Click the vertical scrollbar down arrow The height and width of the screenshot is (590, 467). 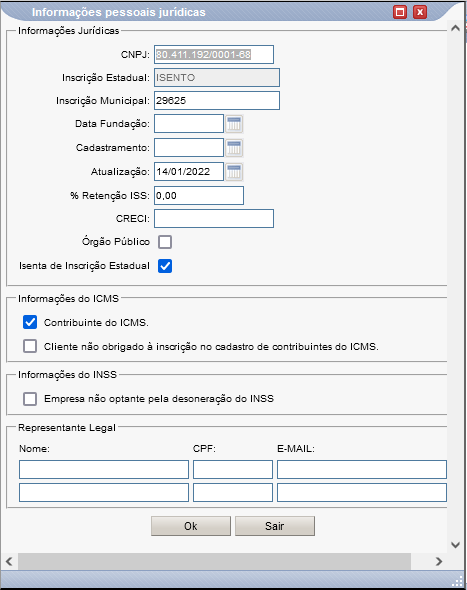(455, 545)
